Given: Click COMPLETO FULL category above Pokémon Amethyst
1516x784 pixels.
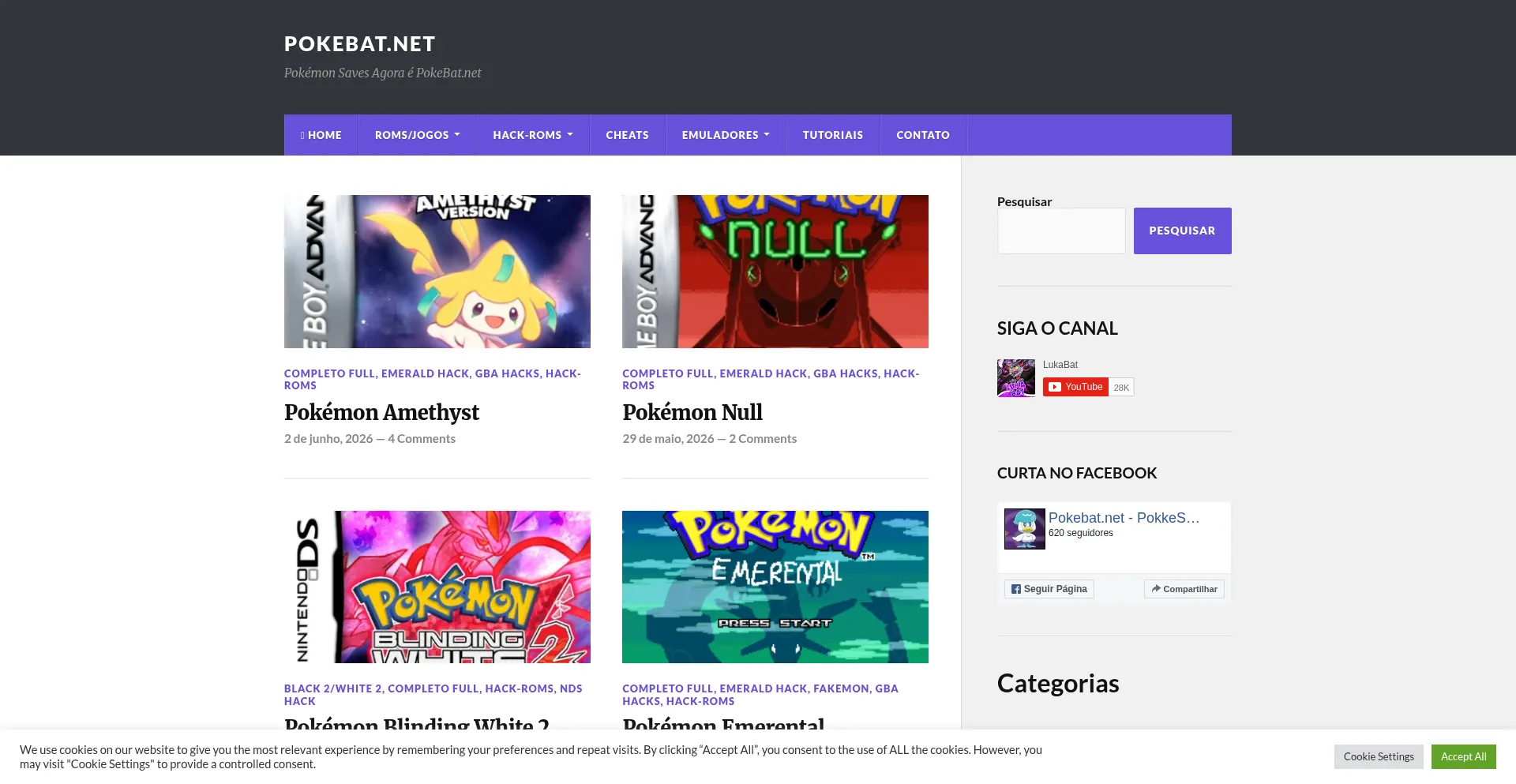Looking at the screenshot, I should (x=329, y=373).
